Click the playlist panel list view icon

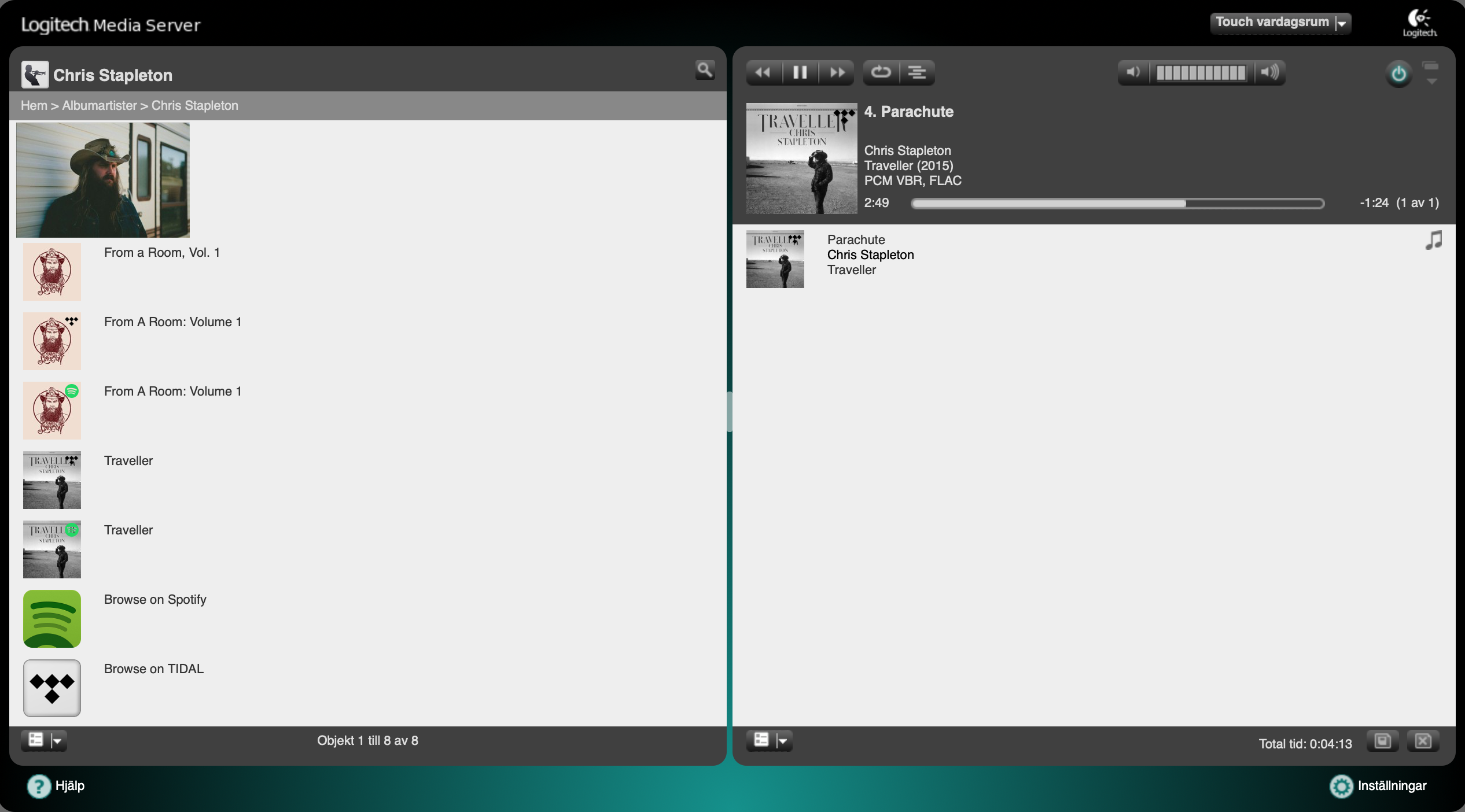[761, 740]
